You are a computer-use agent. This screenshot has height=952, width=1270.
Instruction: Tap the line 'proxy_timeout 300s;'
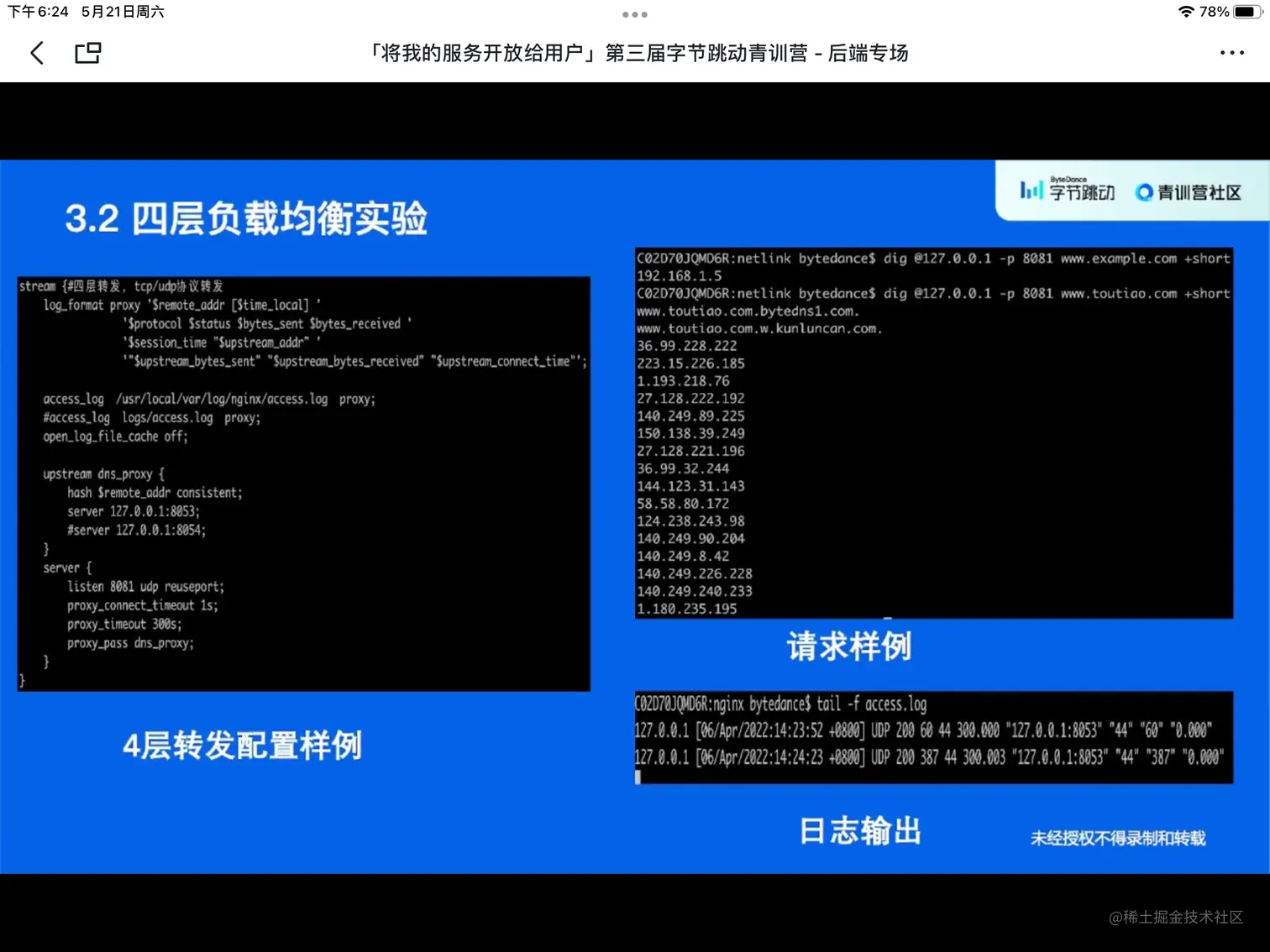[x=124, y=625]
